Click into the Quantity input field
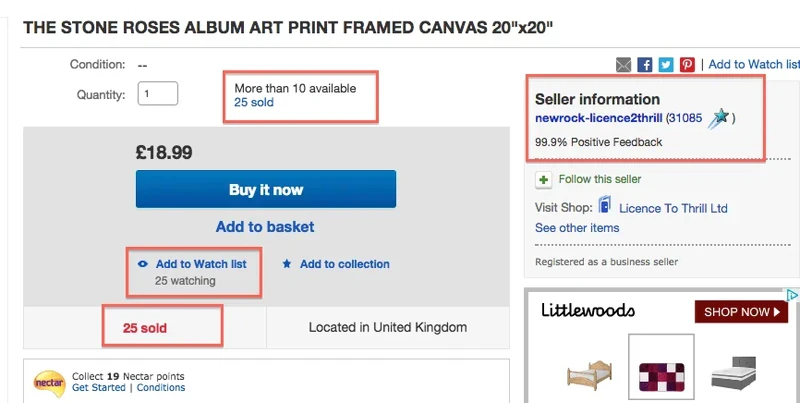This screenshot has width=800, height=403. pos(158,94)
